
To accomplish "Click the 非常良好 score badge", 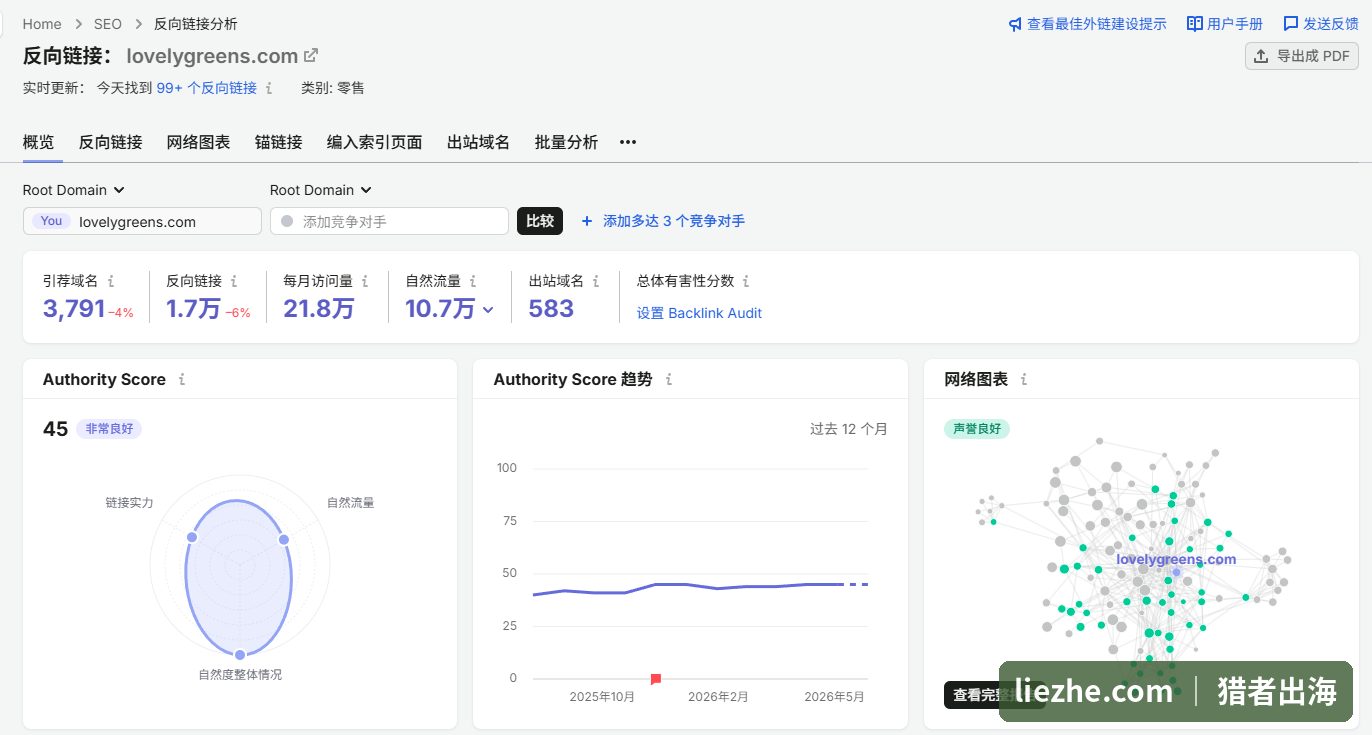I will pyautogui.click(x=110, y=429).
